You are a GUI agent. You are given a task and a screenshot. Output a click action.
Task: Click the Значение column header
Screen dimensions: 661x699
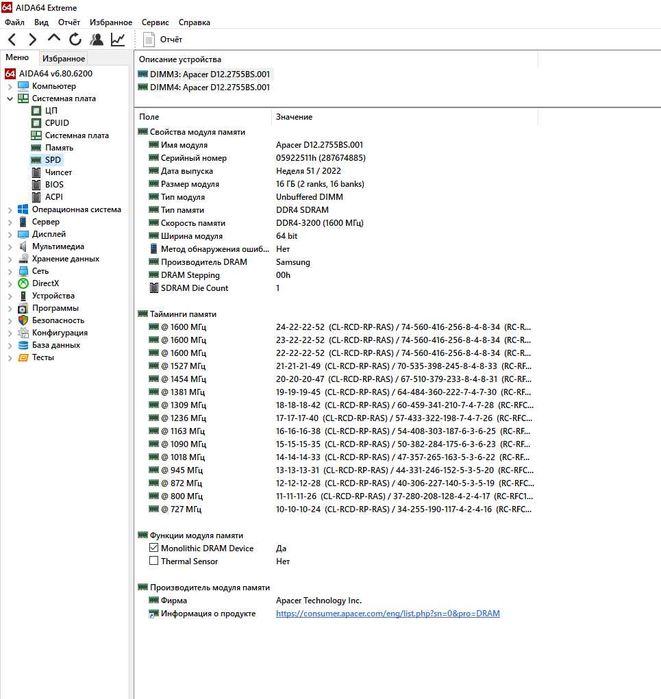coord(404,117)
